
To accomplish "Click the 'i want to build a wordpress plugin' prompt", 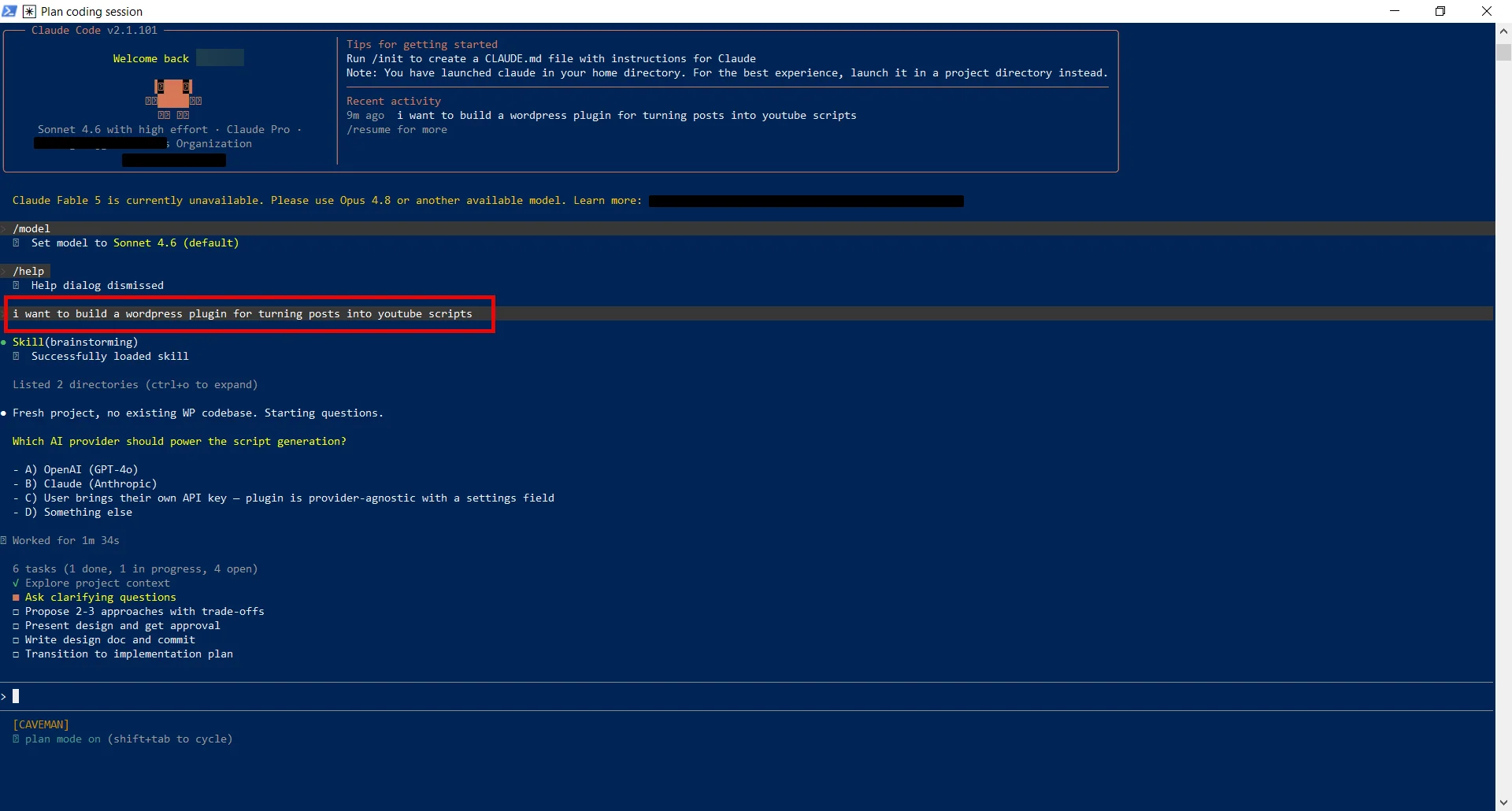I will [x=243, y=314].
